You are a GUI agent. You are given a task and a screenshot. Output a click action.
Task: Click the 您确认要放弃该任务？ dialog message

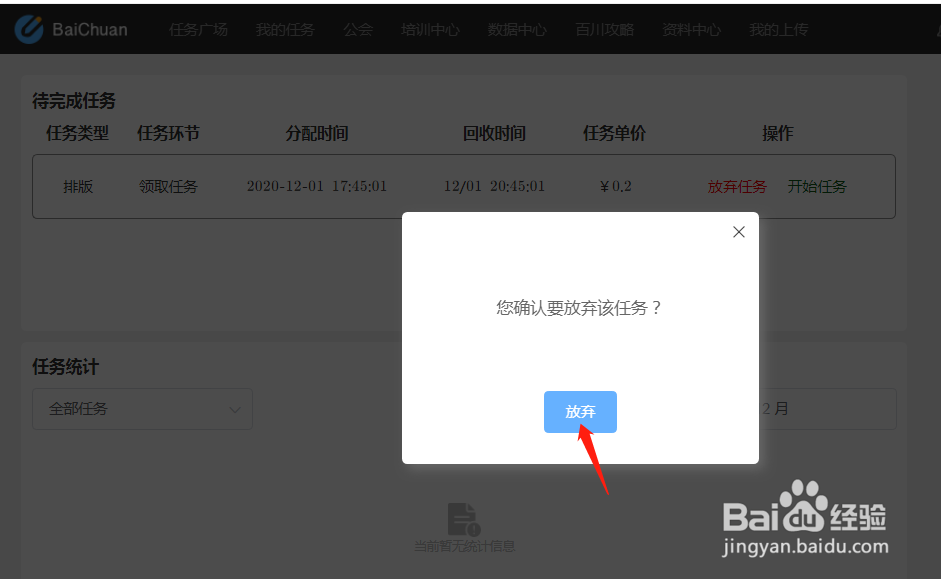[579, 308]
